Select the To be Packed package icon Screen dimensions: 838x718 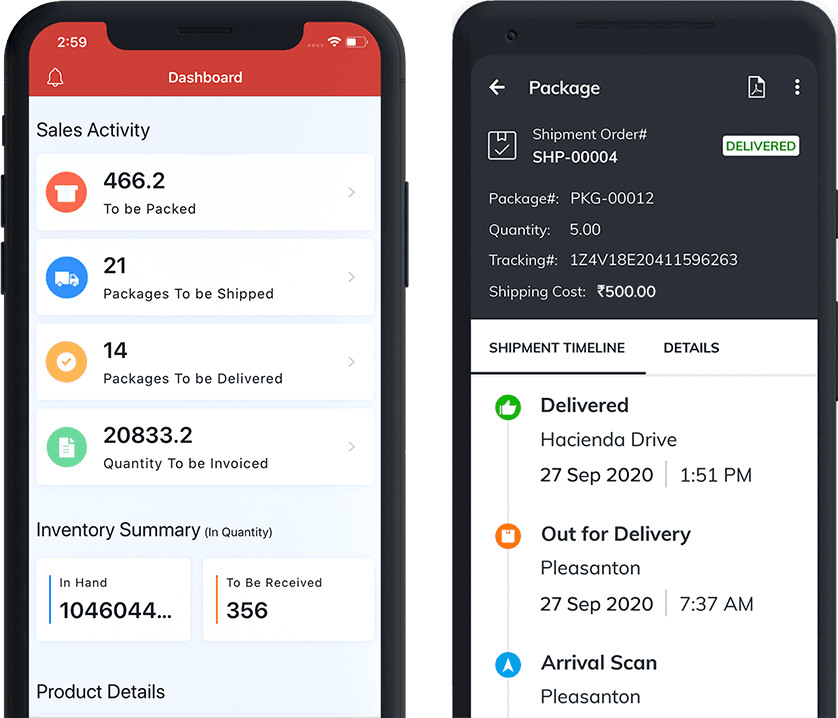pyautogui.click(x=66, y=193)
